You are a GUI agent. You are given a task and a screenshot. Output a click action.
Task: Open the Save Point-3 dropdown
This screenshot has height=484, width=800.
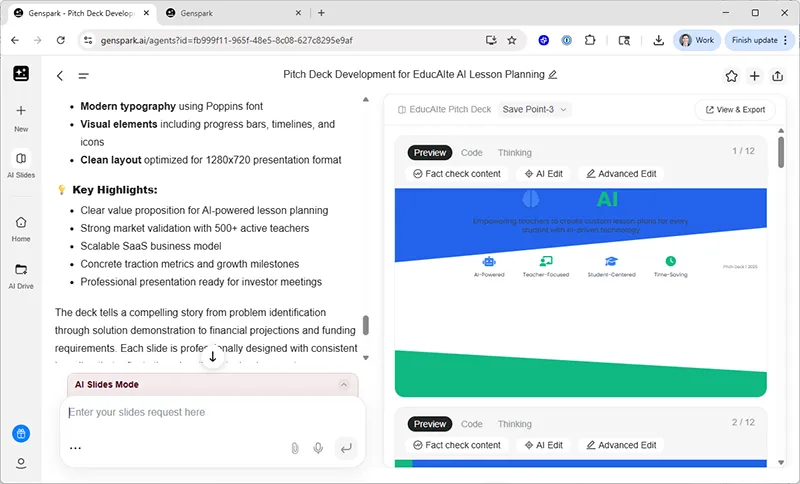click(x=535, y=109)
